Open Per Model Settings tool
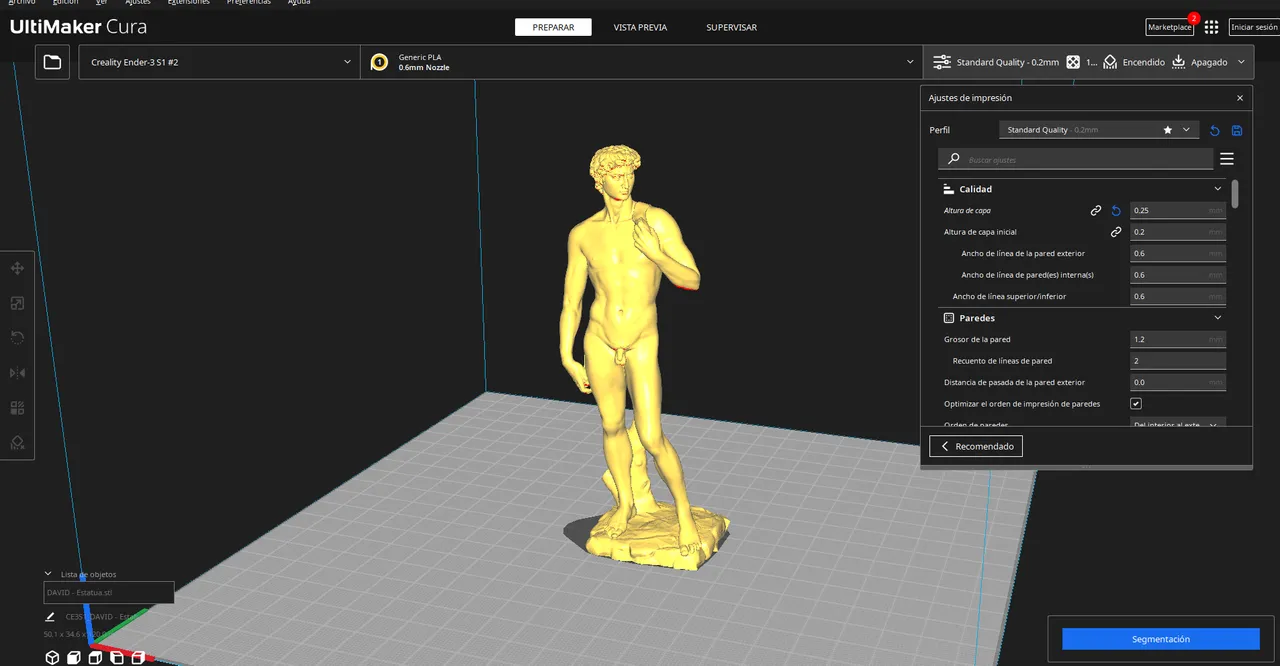1280x666 pixels. pyautogui.click(x=17, y=408)
